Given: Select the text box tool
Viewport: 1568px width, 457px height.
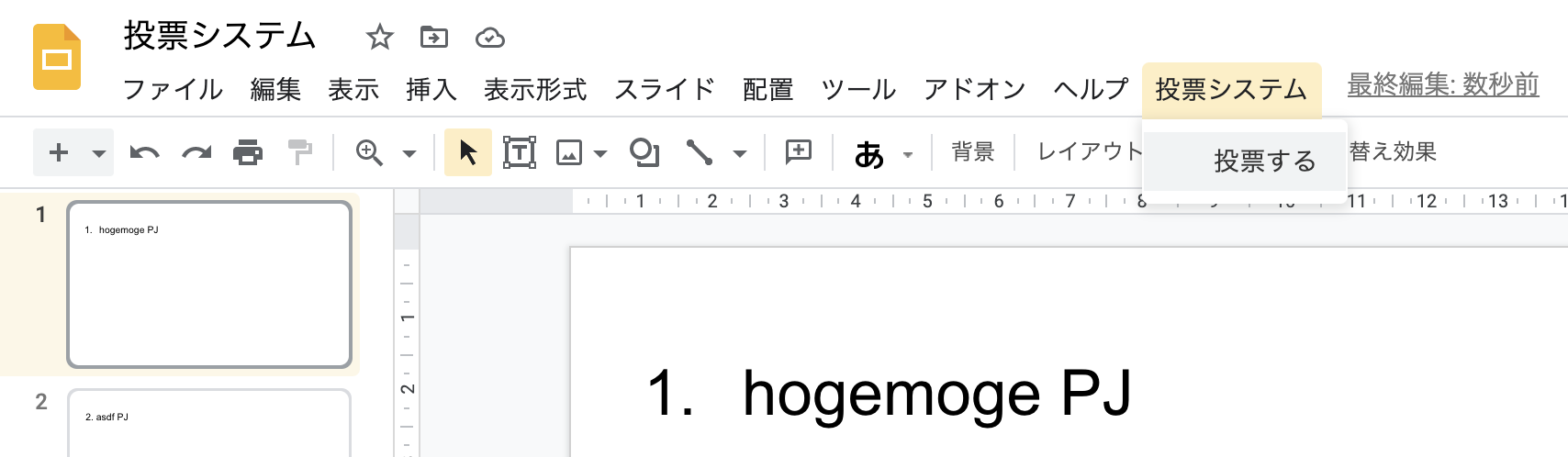Looking at the screenshot, I should [x=520, y=152].
